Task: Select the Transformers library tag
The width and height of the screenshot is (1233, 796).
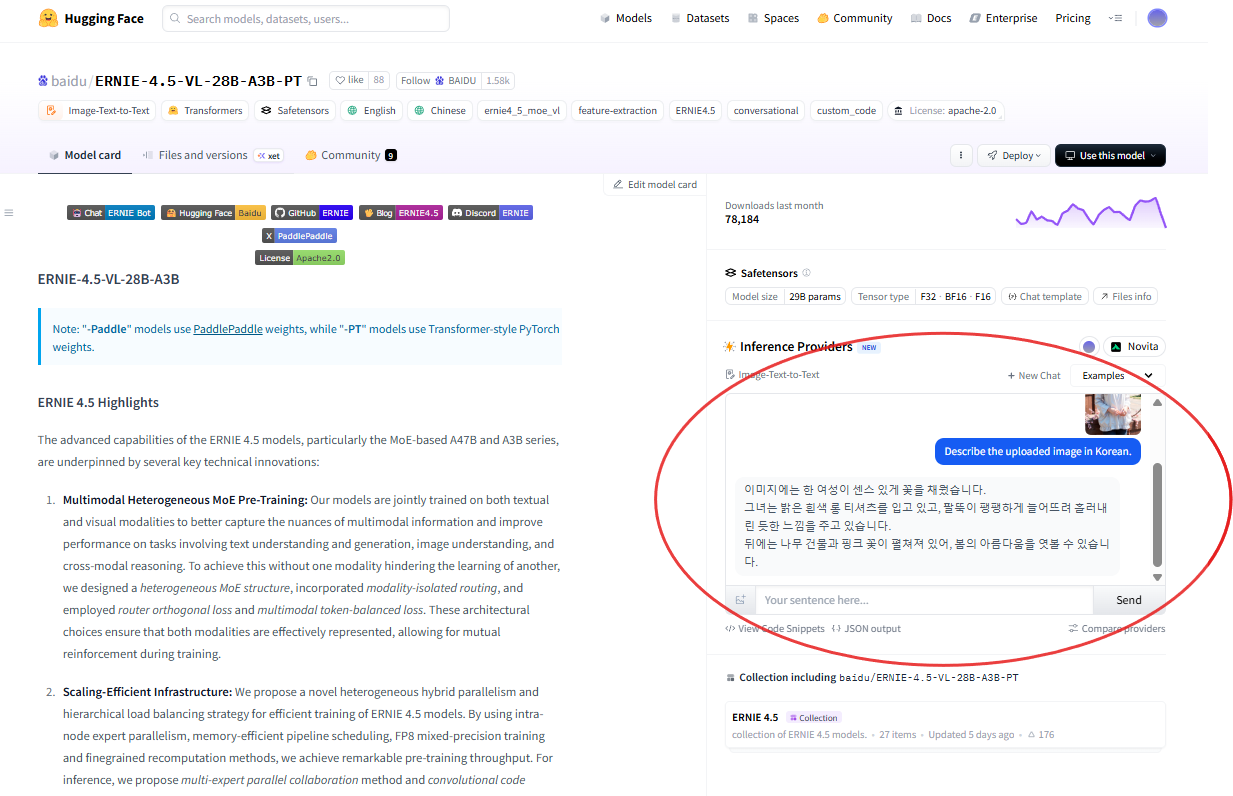Action: pos(205,111)
